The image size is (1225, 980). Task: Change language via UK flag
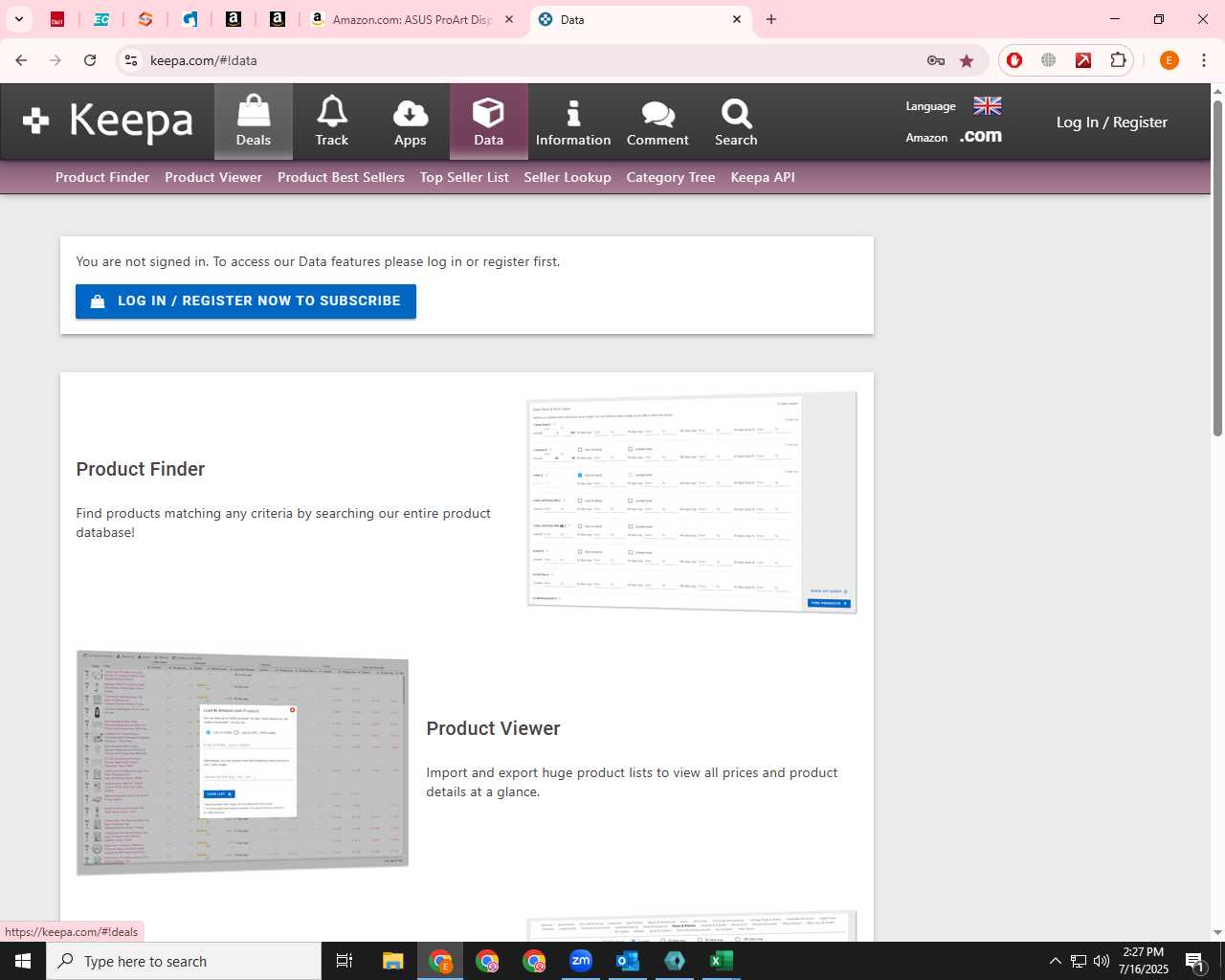pyautogui.click(x=988, y=105)
